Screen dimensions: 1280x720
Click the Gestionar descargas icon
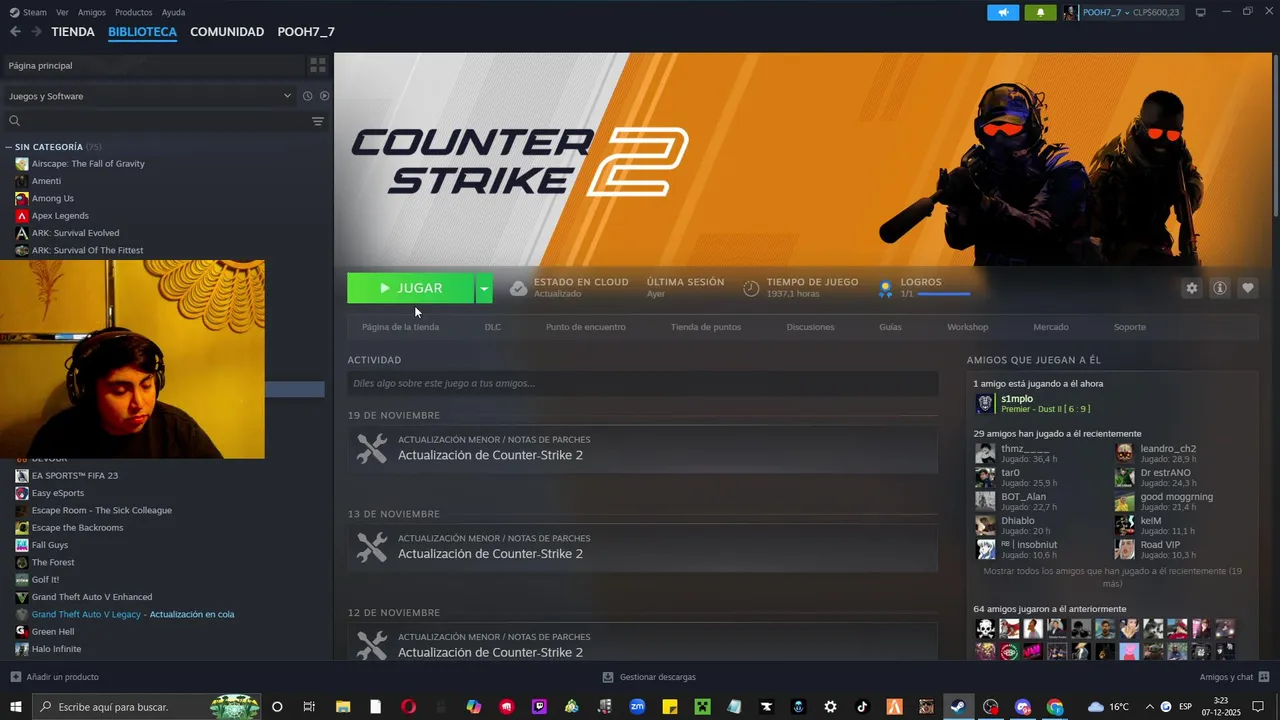click(608, 677)
